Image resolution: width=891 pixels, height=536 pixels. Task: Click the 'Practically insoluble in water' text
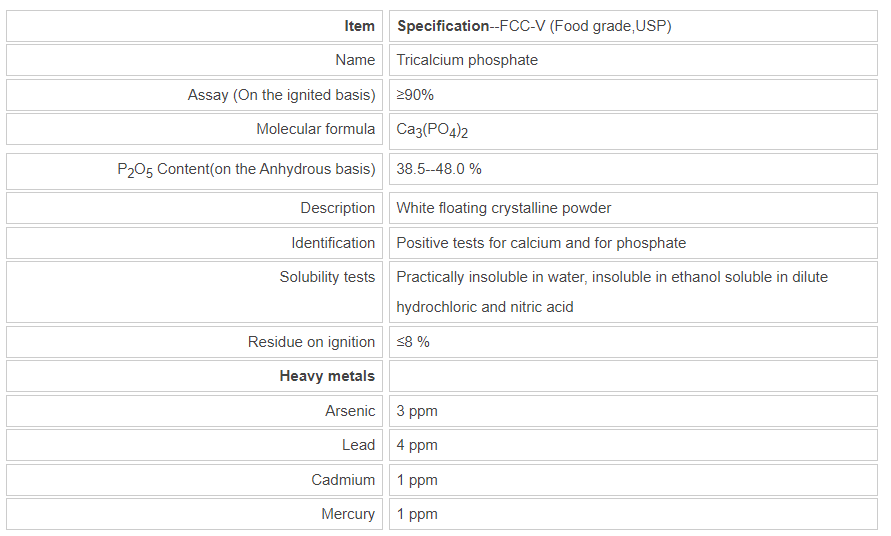point(500,277)
